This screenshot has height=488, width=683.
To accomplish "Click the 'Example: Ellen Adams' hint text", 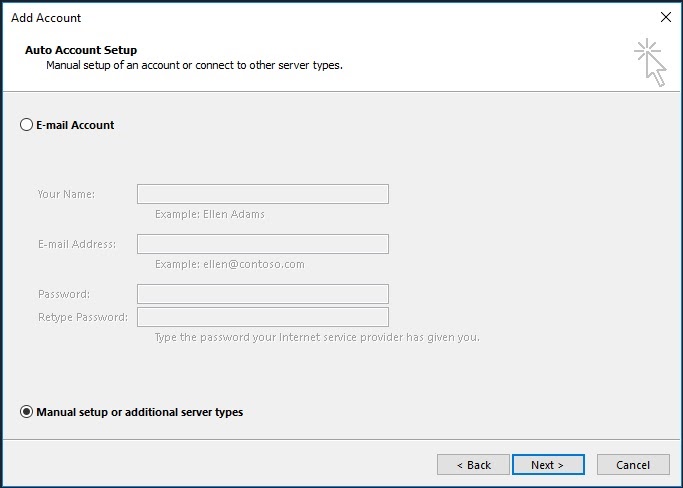I will coord(210,214).
